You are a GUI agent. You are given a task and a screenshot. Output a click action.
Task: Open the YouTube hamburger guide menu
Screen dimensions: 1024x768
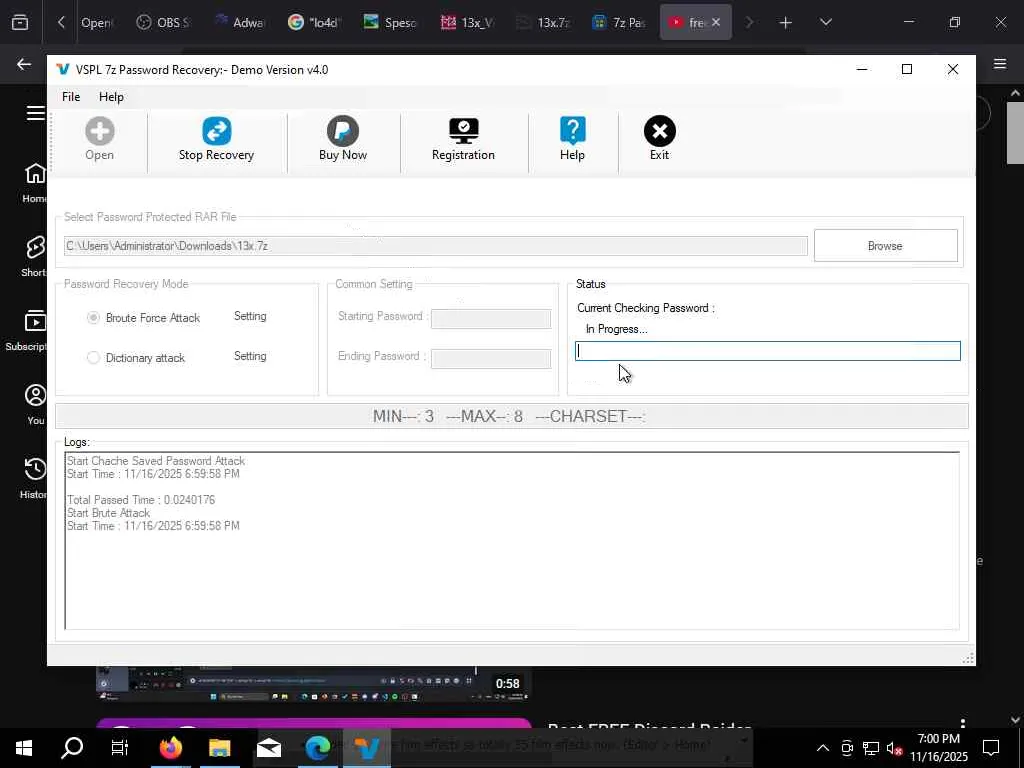(x=35, y=113)
